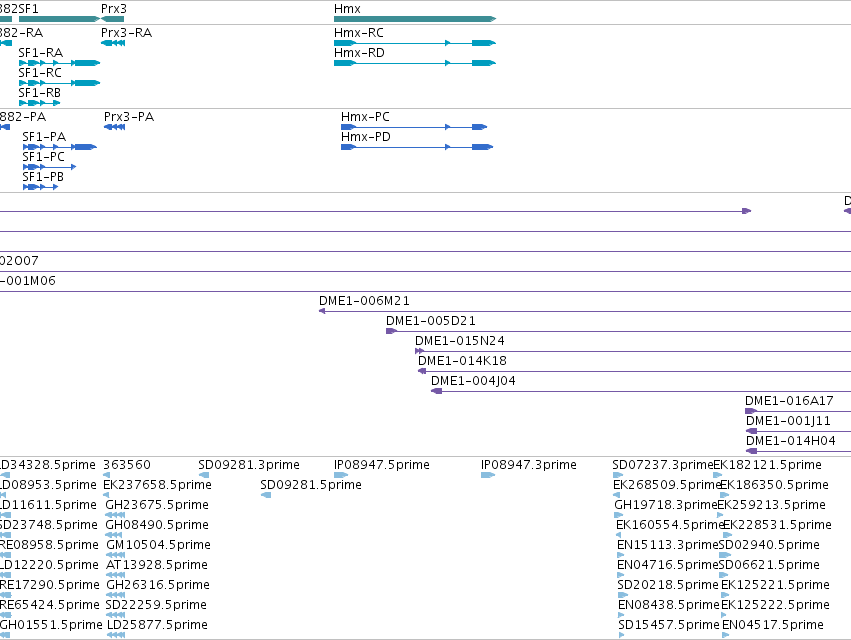Open EST EN15113.3prime
Screen dimensions: 851x640
coord(668,545)
